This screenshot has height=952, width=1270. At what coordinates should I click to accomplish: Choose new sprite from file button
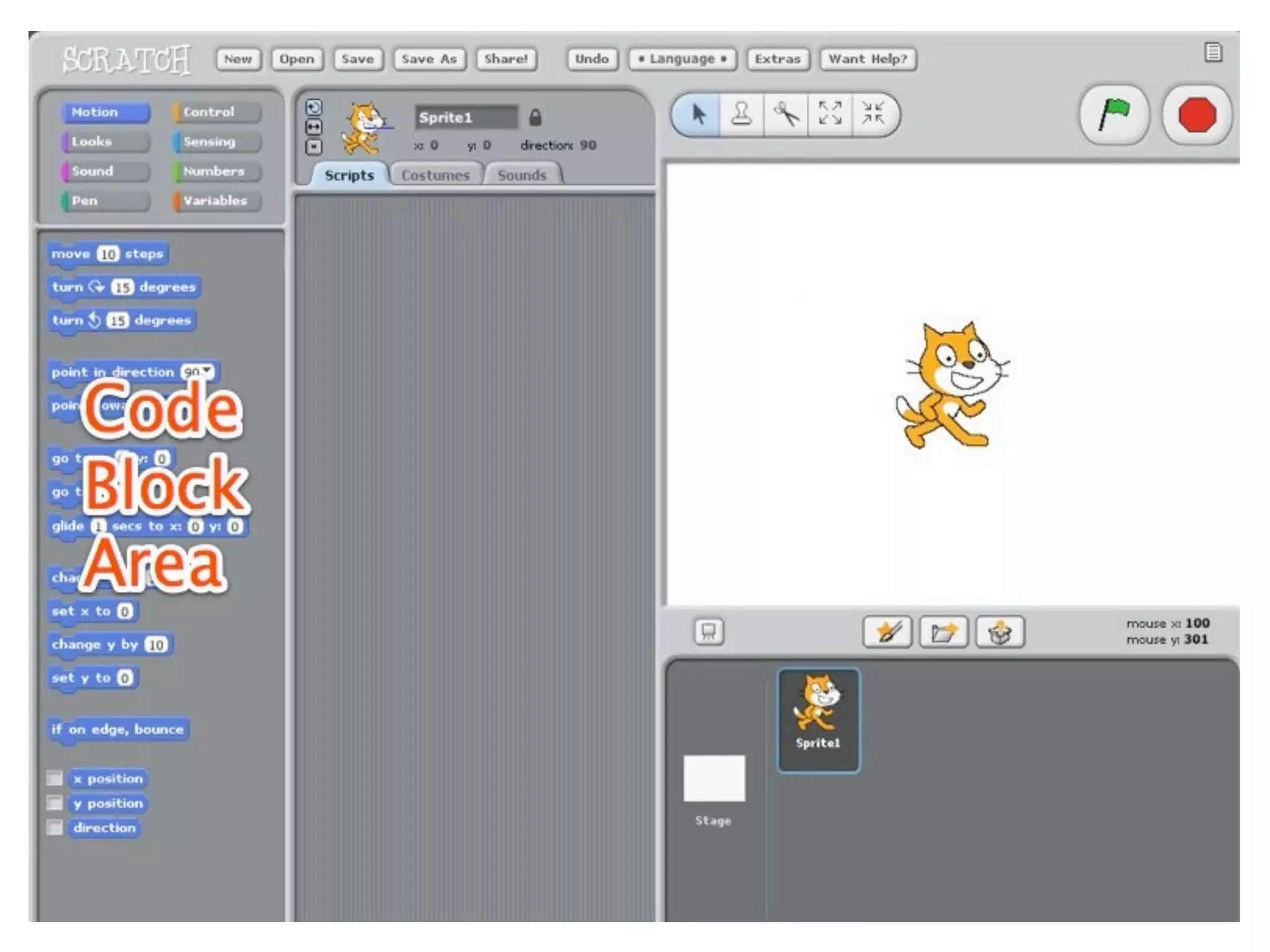pos(943,632)
